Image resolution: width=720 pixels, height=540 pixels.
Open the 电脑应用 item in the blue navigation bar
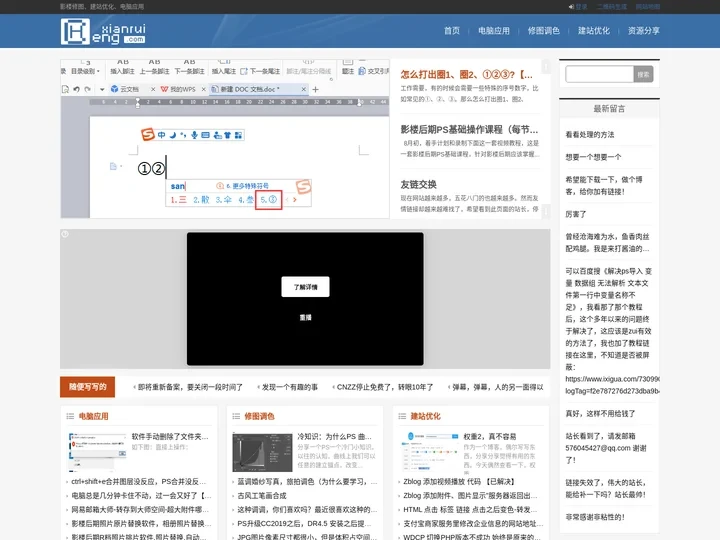[494, 31]
